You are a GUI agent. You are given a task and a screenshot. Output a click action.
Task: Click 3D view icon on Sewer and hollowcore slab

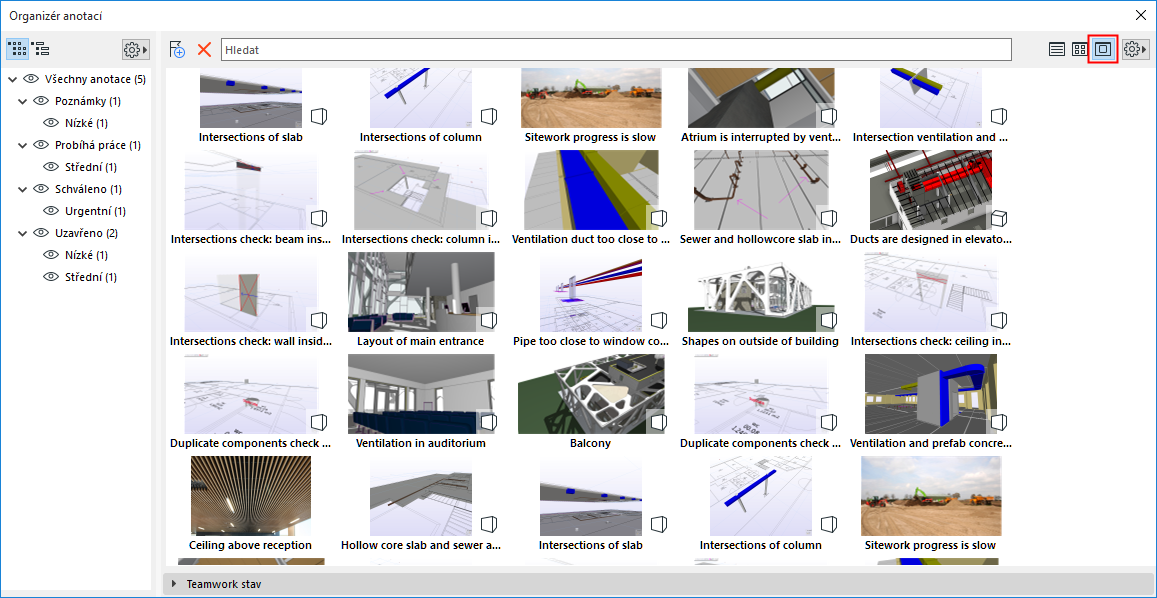[829, 218]
